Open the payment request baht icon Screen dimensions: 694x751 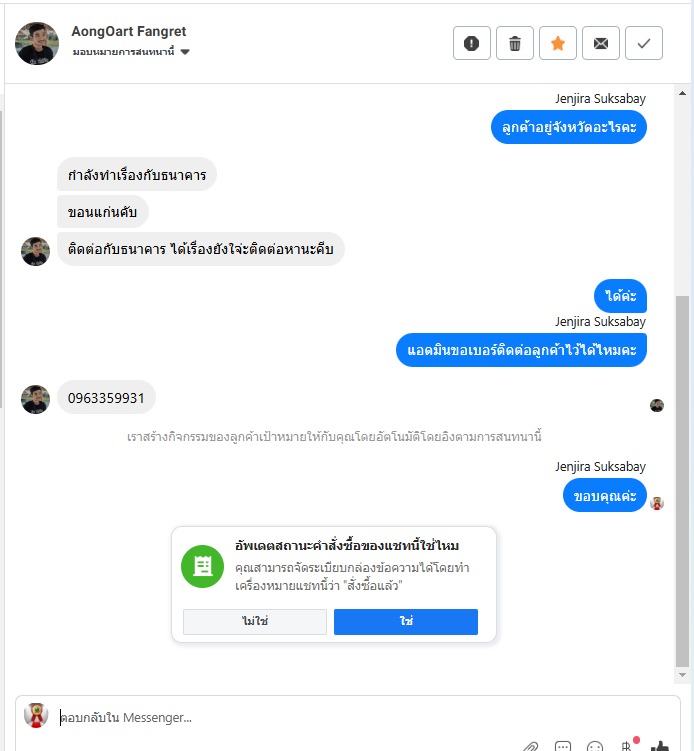point(626,745)
